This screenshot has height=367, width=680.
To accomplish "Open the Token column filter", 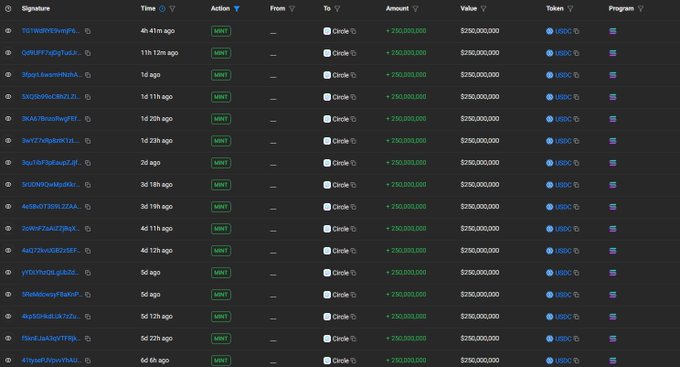I will click(570, 9).
